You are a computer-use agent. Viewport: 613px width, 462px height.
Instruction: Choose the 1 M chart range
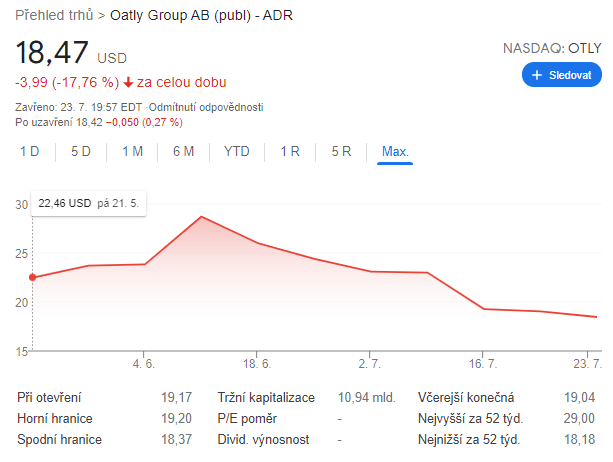click(x=133, y=152)
